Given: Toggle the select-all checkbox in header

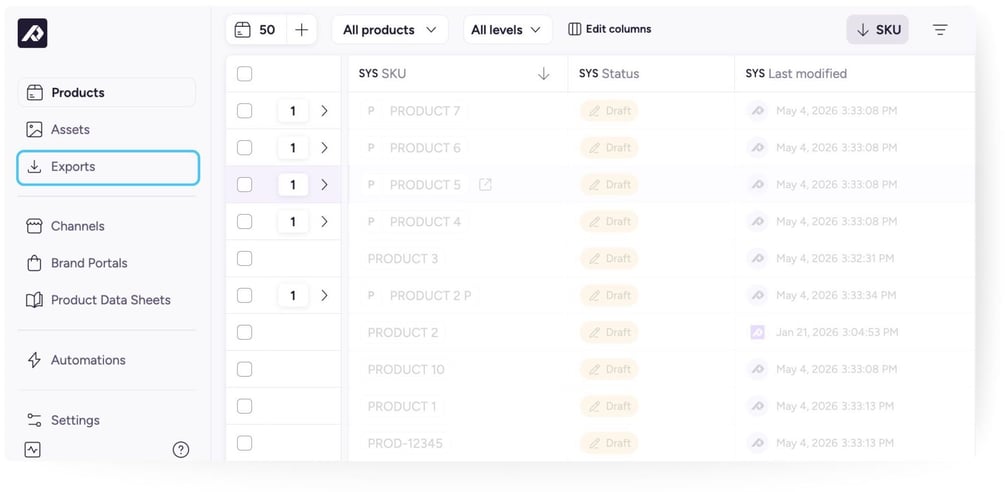Looking at the screenshot, I should click(244, 74).
